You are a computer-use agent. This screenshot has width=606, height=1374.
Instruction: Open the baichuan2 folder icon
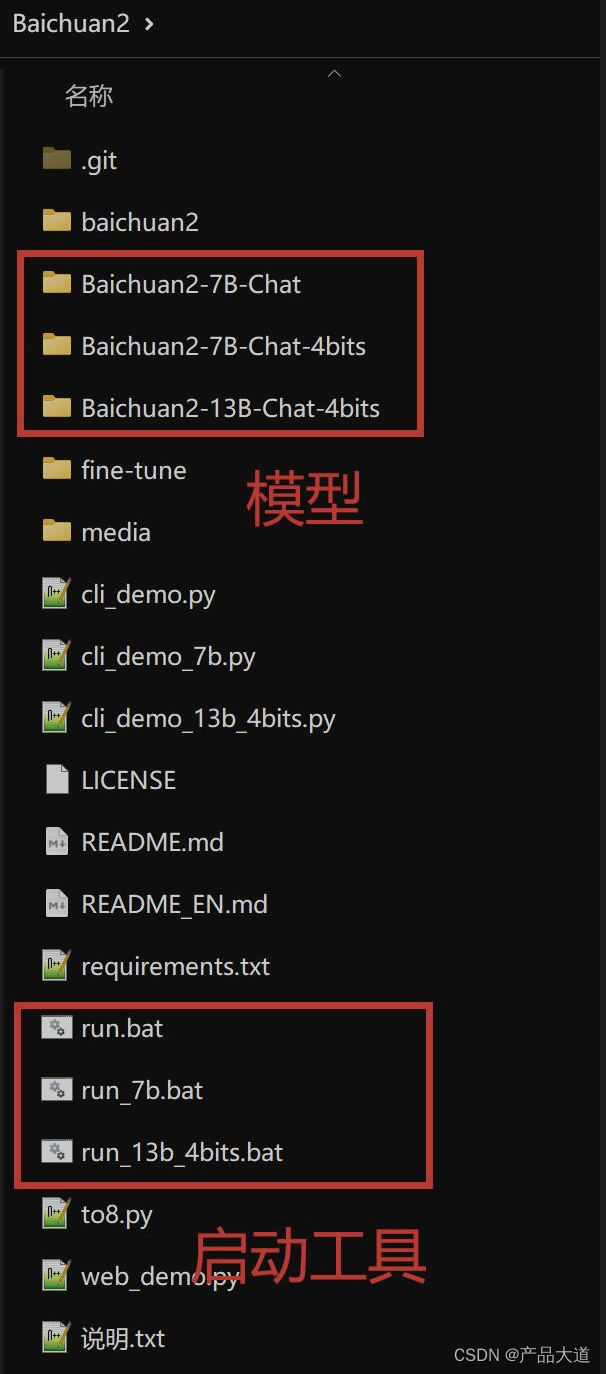pyautogui.click(x=57, y=221)
